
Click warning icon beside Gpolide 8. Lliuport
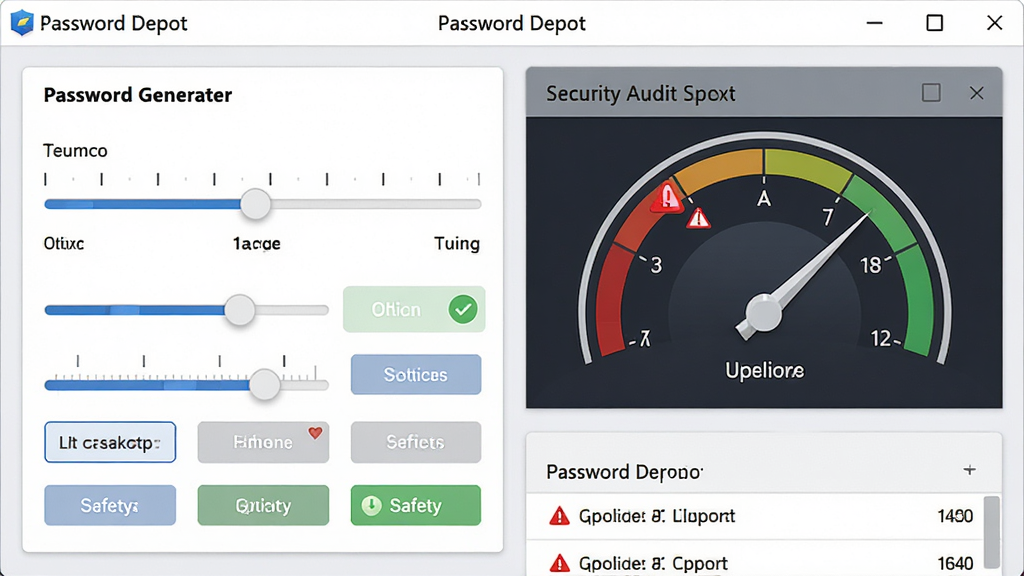(559, 516)
